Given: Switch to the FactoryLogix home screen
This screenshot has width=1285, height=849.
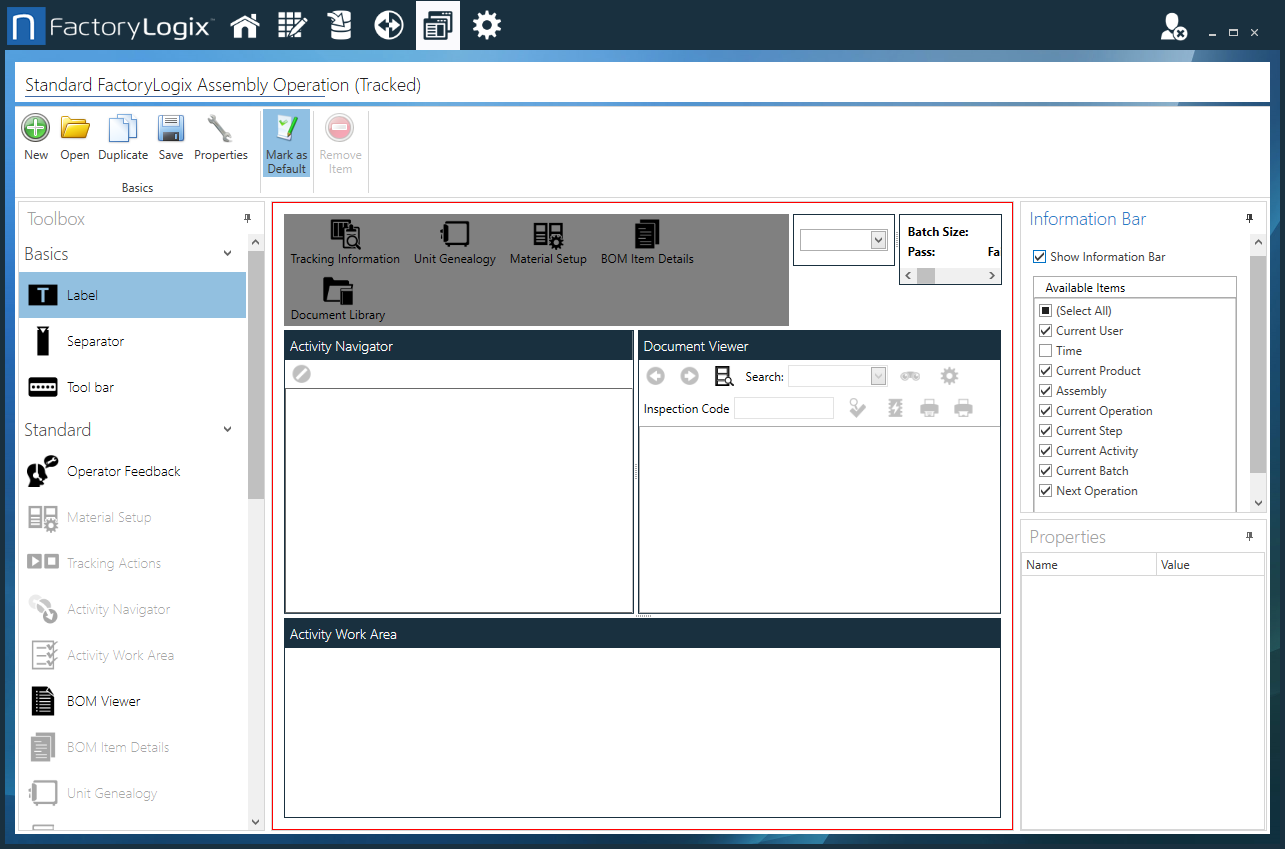Looking at the screenshot, I should click(245, 24).
